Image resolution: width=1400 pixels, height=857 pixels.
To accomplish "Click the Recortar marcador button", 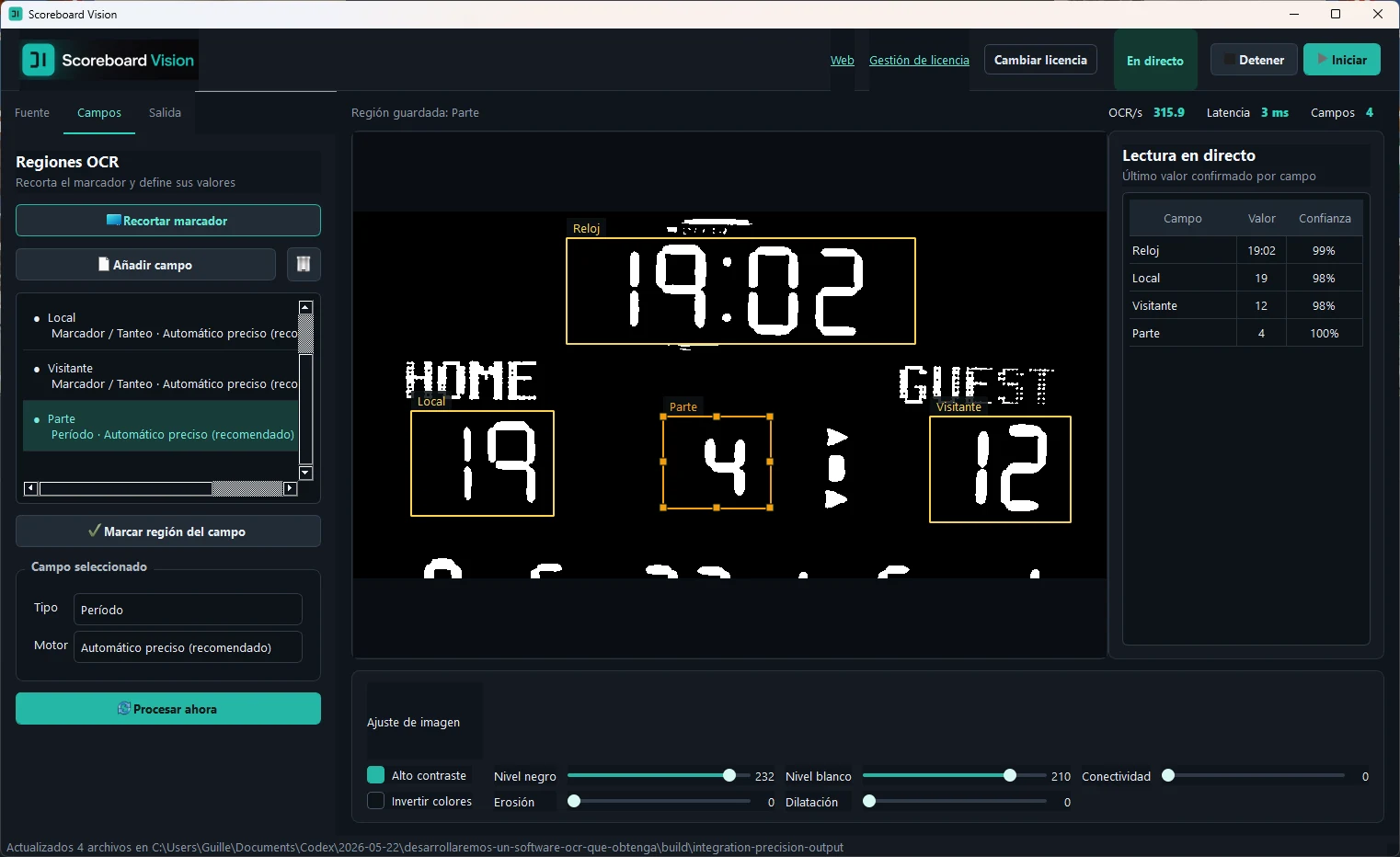I will coord(168,221).
